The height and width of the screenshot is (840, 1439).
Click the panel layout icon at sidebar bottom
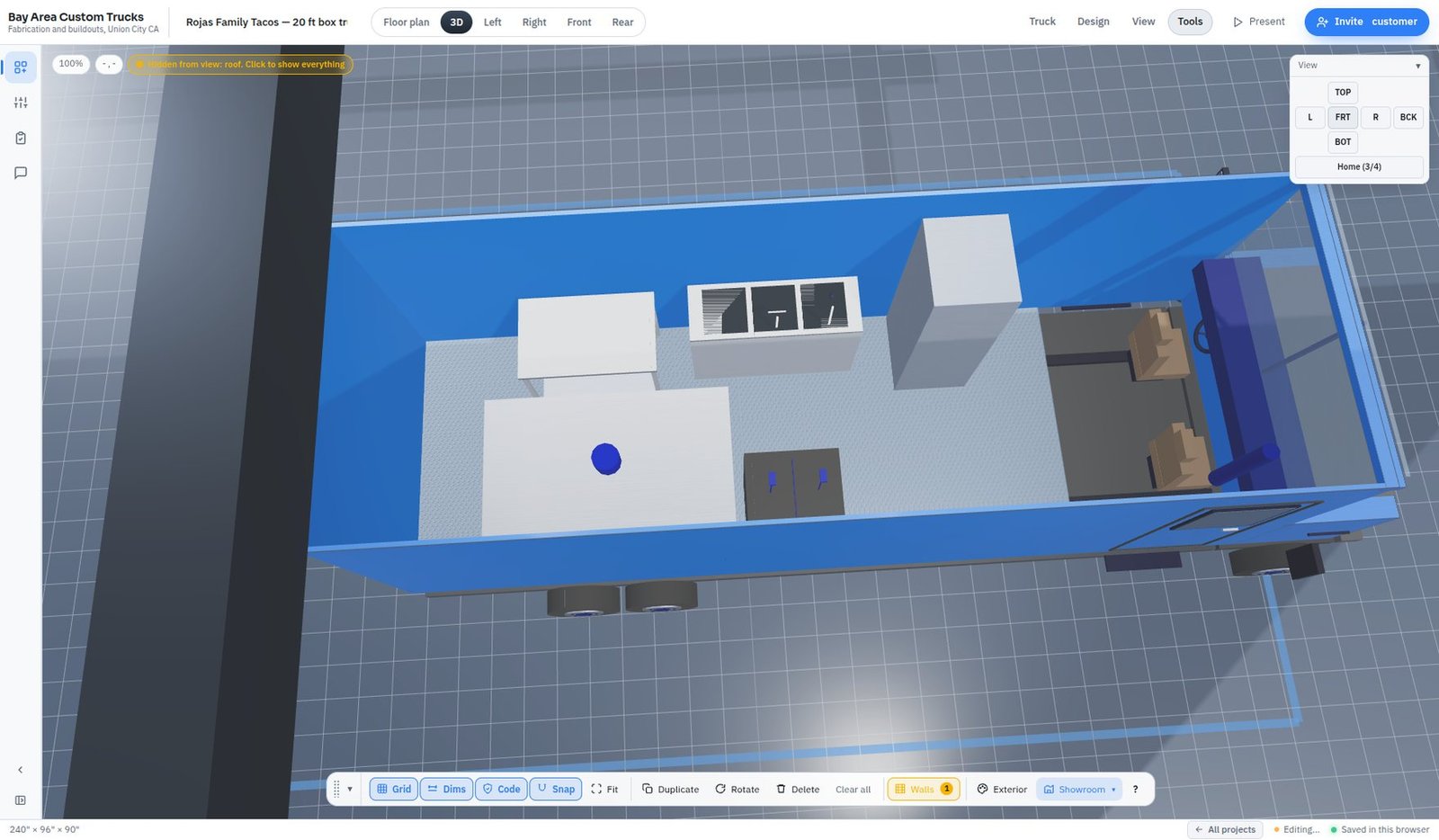(21, 800)
